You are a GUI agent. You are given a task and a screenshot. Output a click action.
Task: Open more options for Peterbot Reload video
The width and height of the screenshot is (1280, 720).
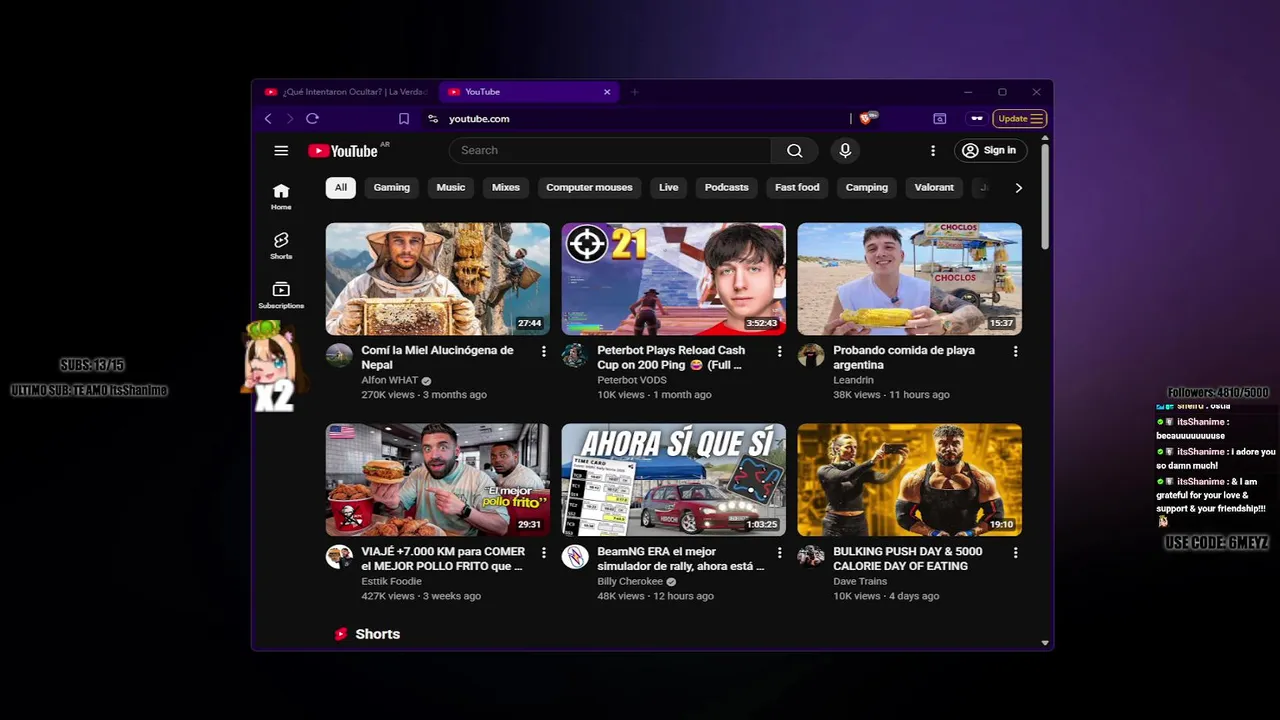pos(780,352)
